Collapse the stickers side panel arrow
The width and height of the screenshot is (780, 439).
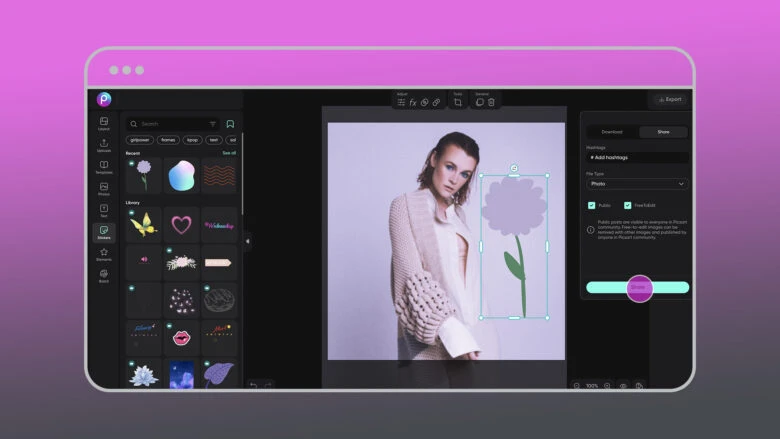click(248, 240)
